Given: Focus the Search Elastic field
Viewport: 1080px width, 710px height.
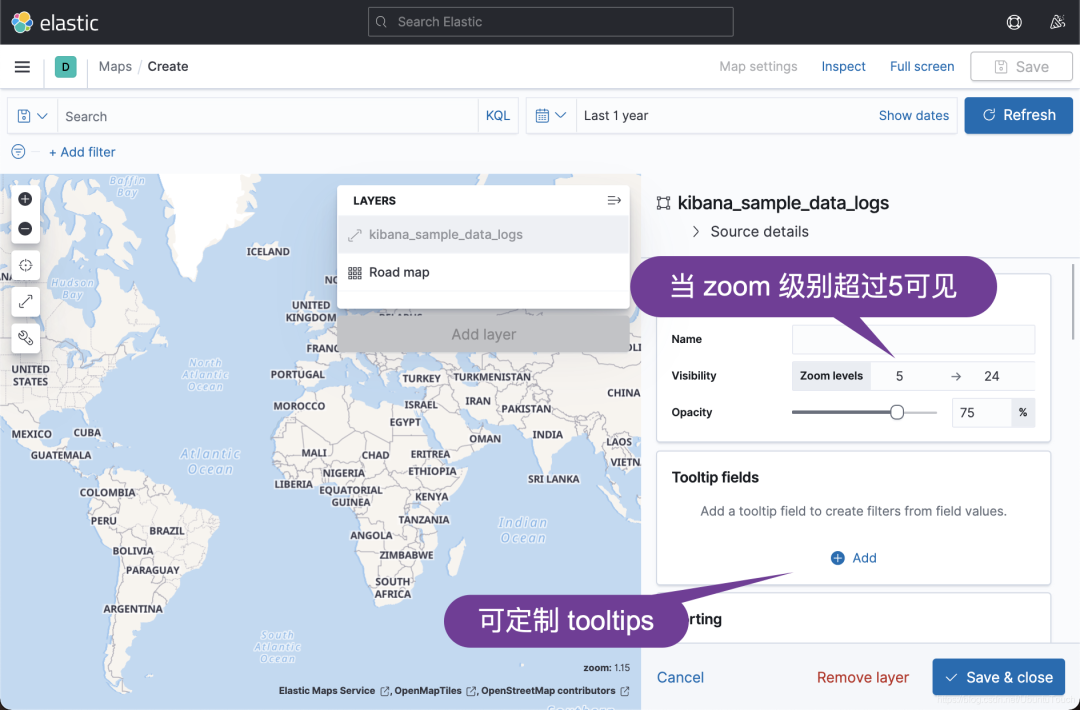Looking at the screenshot, I should [551, 22].
